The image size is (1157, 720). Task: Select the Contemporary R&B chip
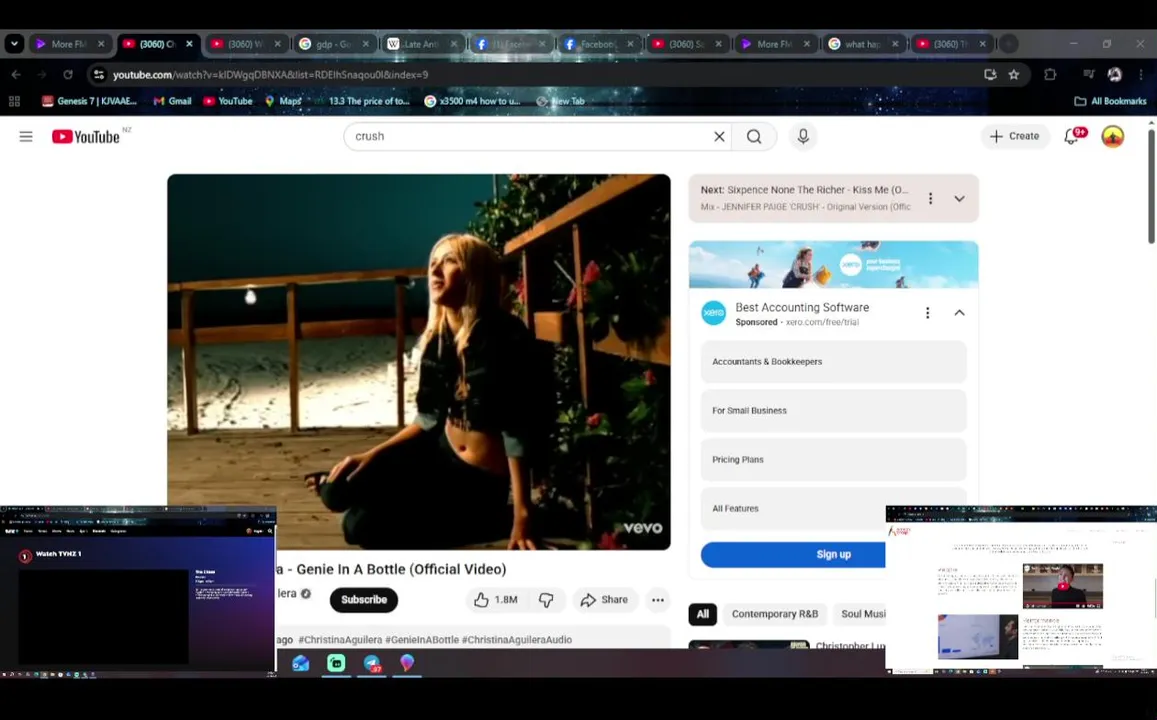coord(775,614)
